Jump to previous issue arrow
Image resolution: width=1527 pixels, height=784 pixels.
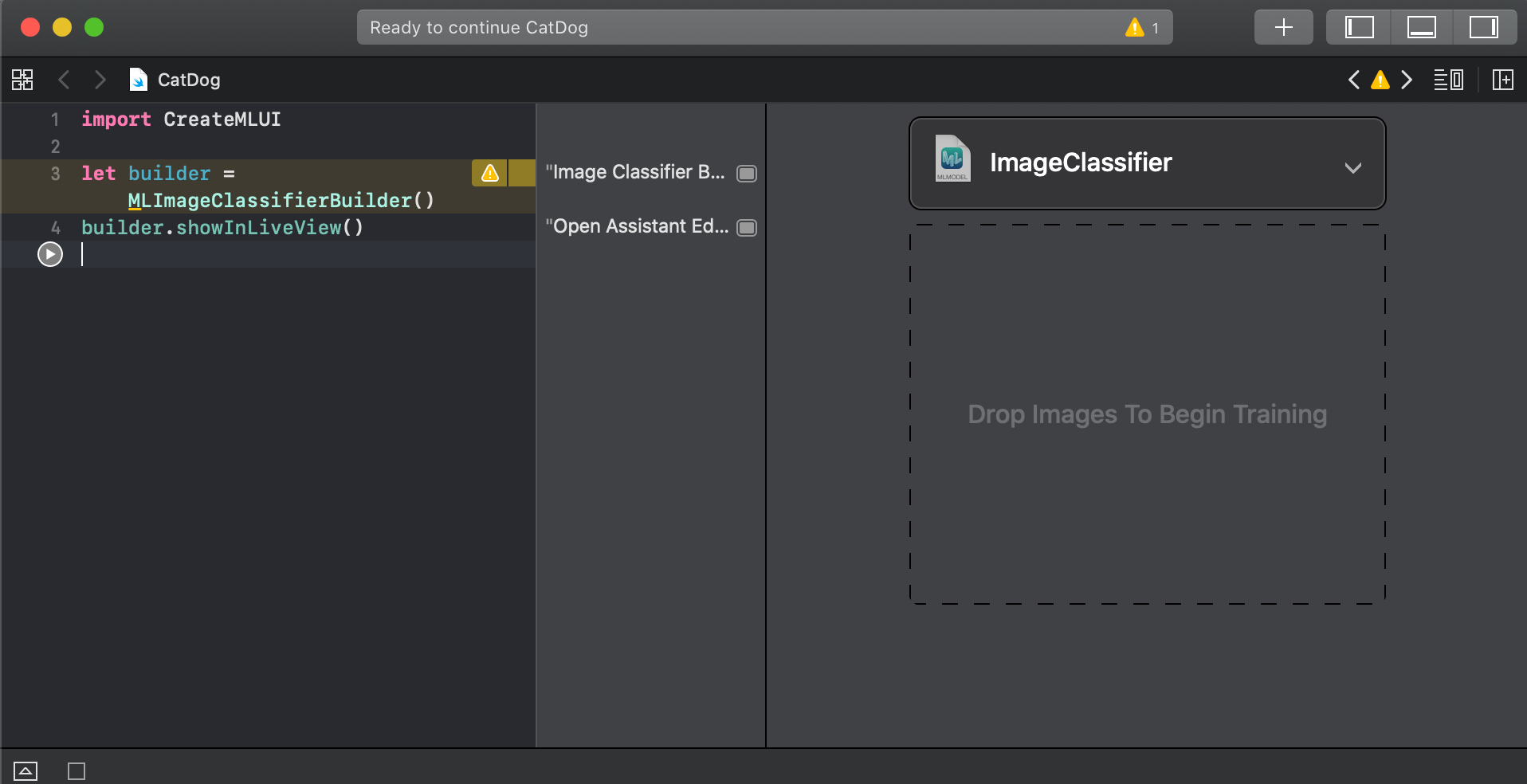pos(1353,80)
